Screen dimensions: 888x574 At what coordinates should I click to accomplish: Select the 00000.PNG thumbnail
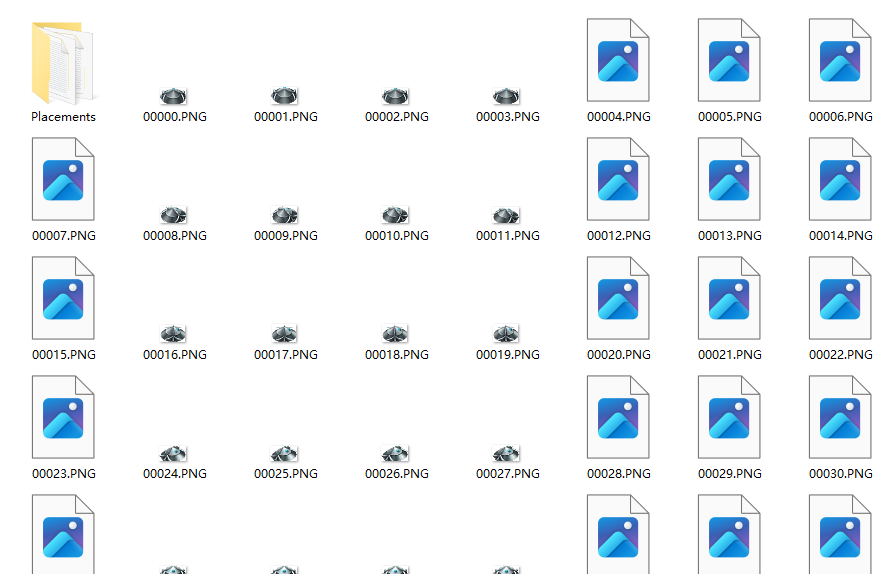click(175, 96)
